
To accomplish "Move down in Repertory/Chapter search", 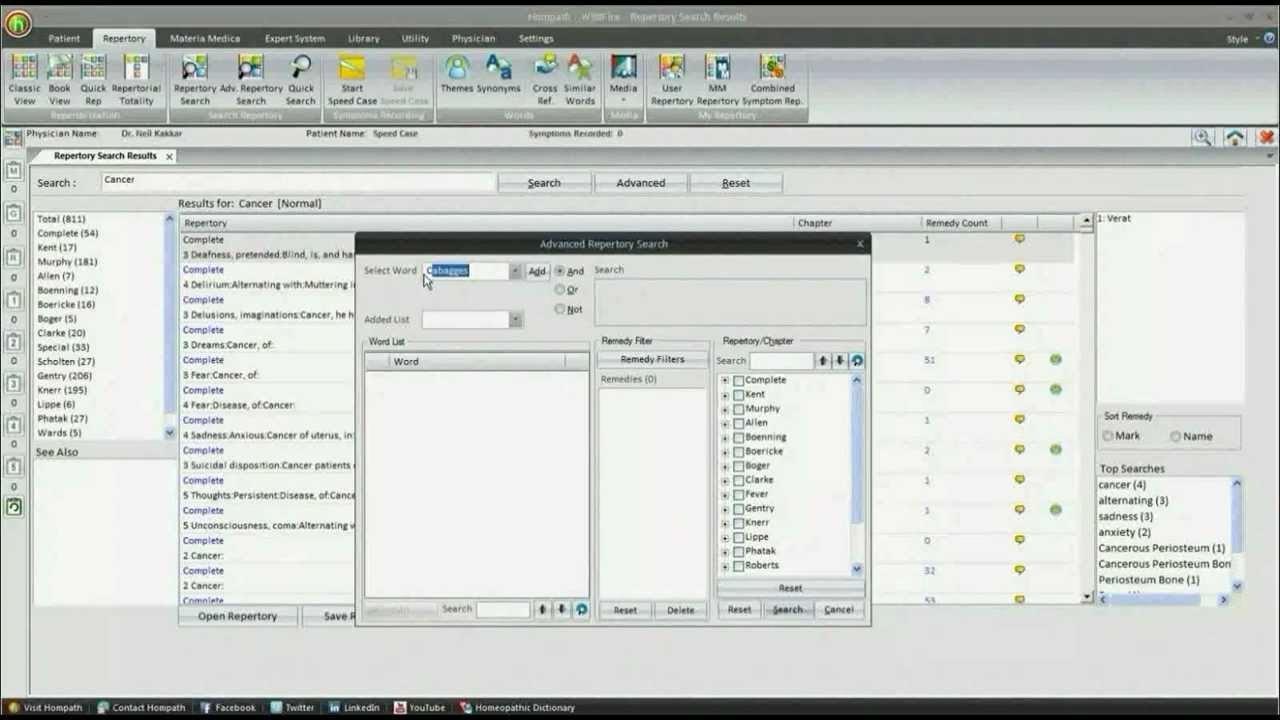I will pyautogui.click(x=840, y=361).
